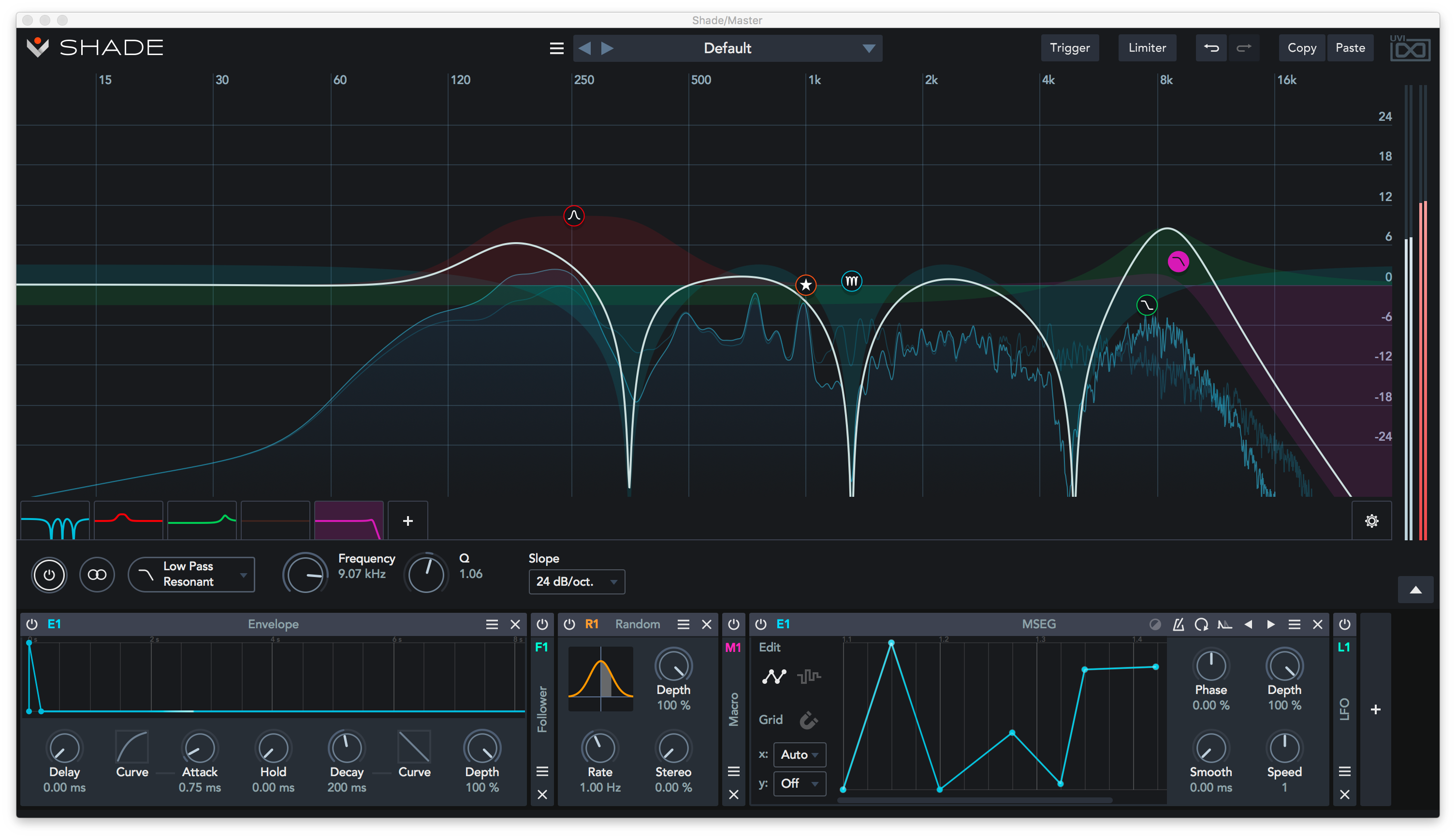Viewport: 1456px width, 838px height.
Task: Open the Macro menu icon
Action: (733, 771)
